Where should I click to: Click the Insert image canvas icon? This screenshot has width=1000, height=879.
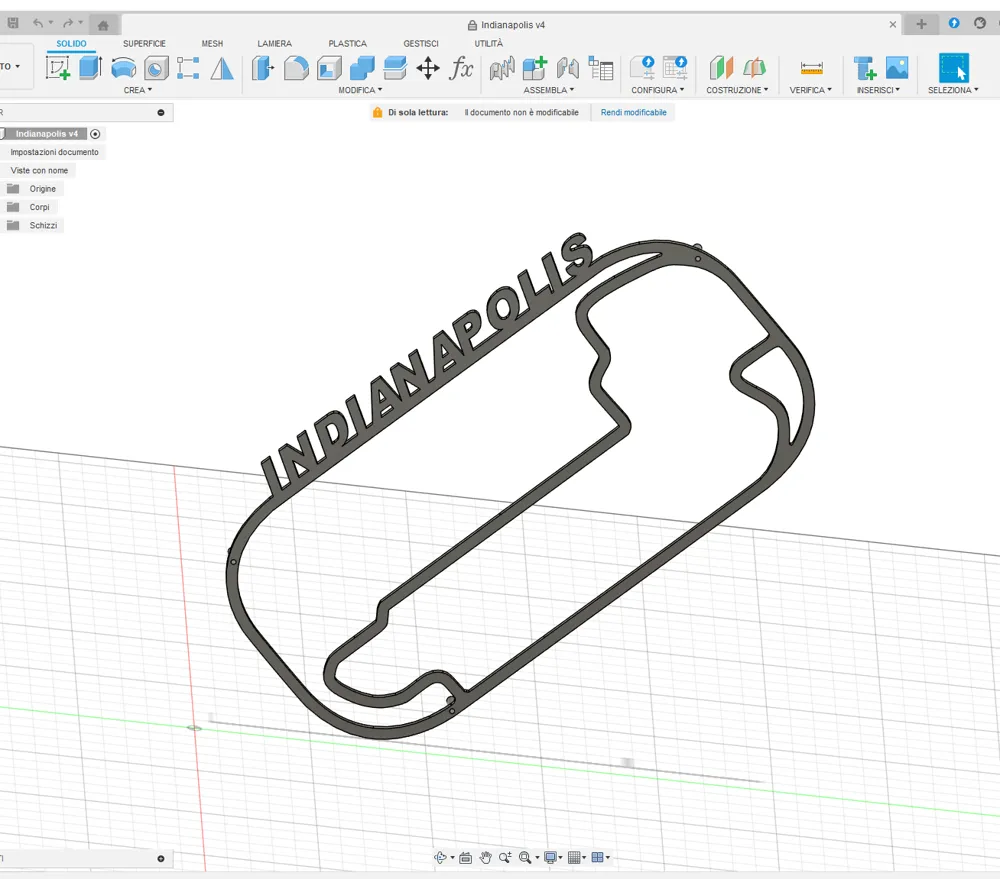(897, 68)
